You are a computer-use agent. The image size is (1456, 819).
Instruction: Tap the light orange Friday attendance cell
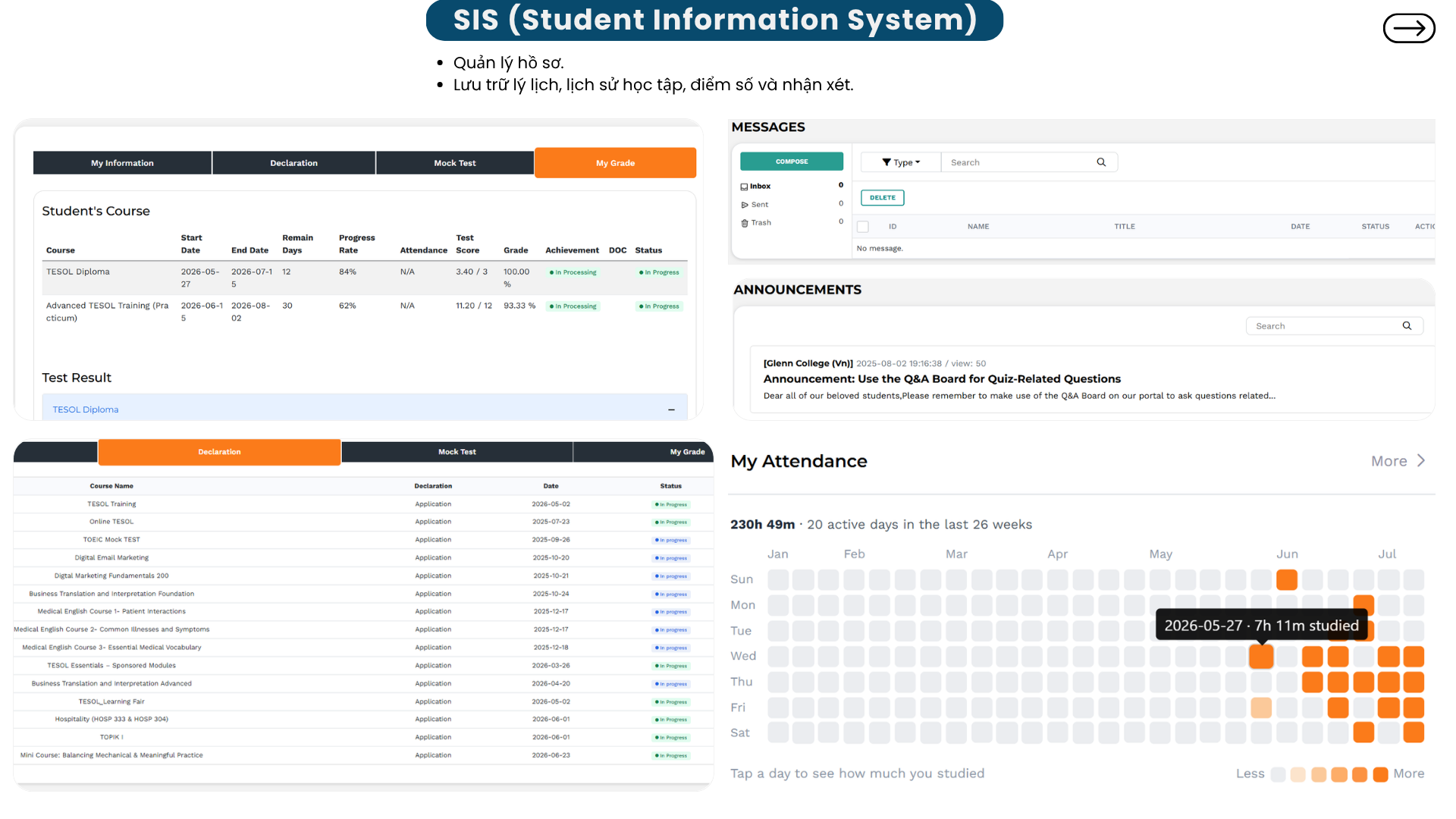1261,708
